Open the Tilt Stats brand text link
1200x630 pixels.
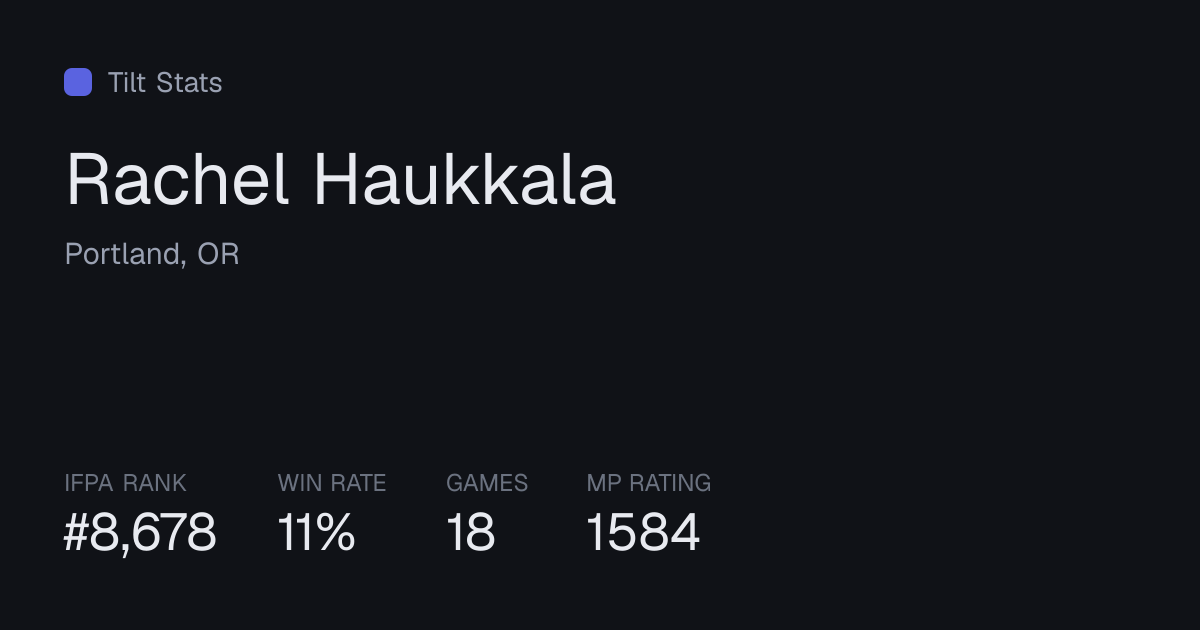coord(165,82)
